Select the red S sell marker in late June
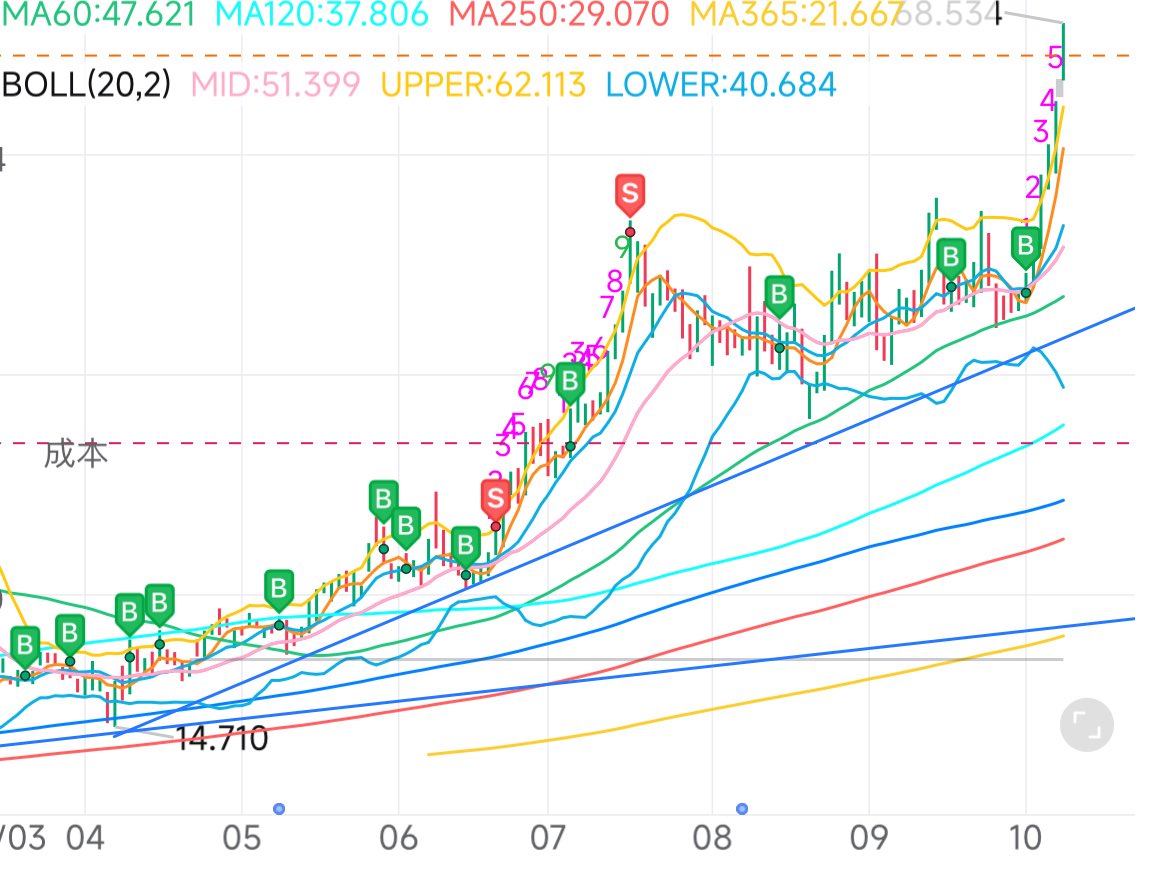The image size is (1171, 889). tap(495, 499)
